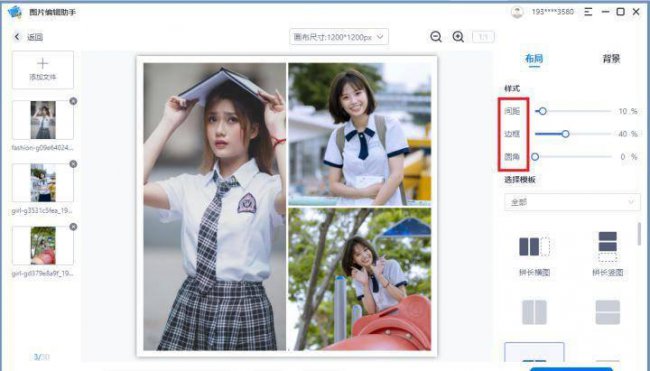Select the top-right smiling girl photo
Screen dimensions: 650x371
click(x=360, y=134)
